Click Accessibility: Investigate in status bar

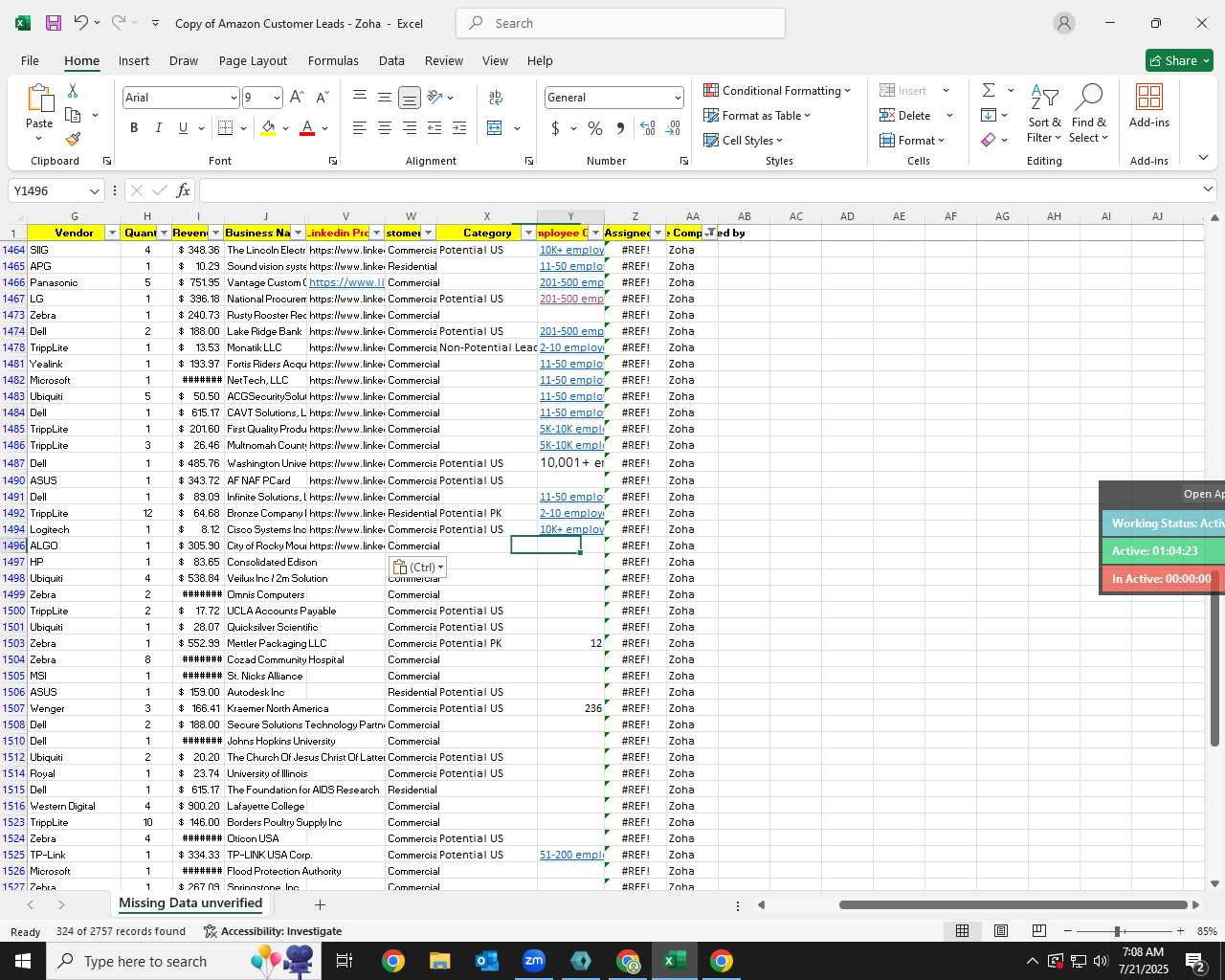point(273,931)
